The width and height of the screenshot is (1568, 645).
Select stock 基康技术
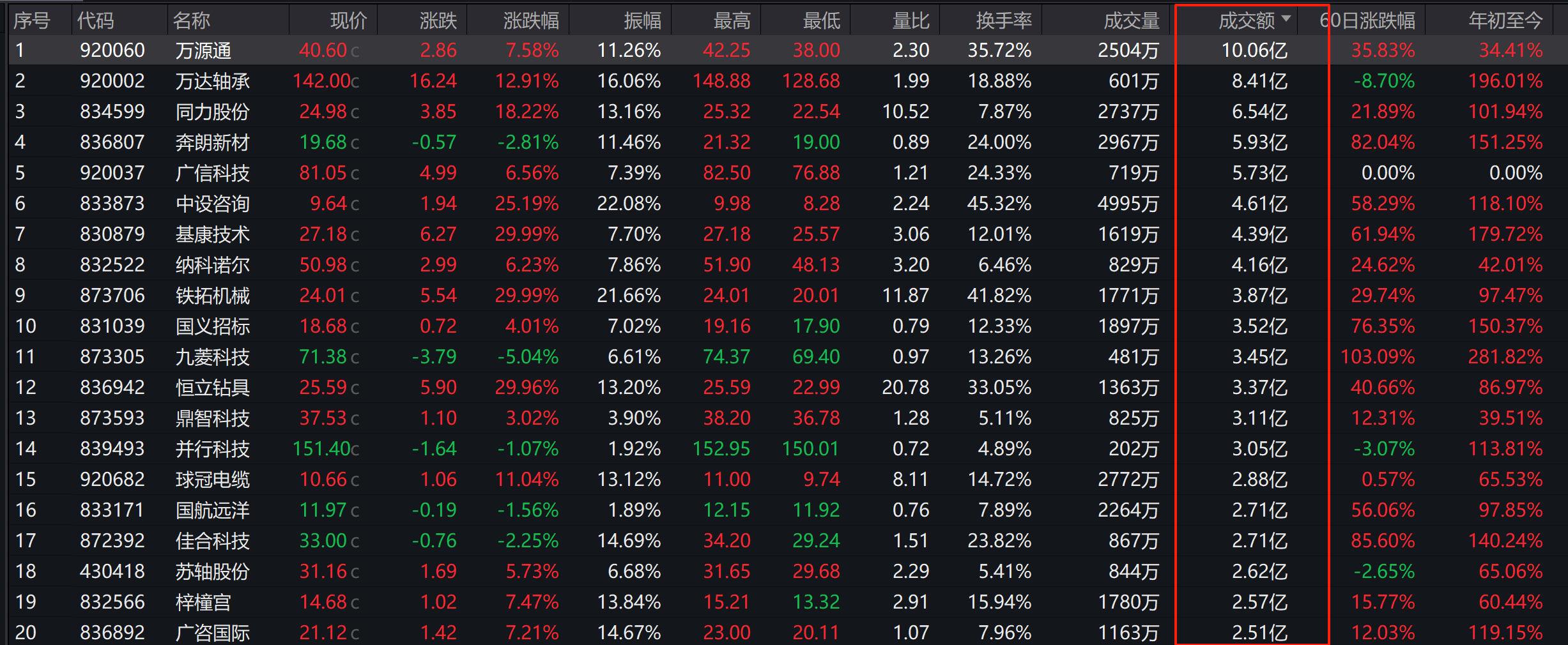(213, 234)
